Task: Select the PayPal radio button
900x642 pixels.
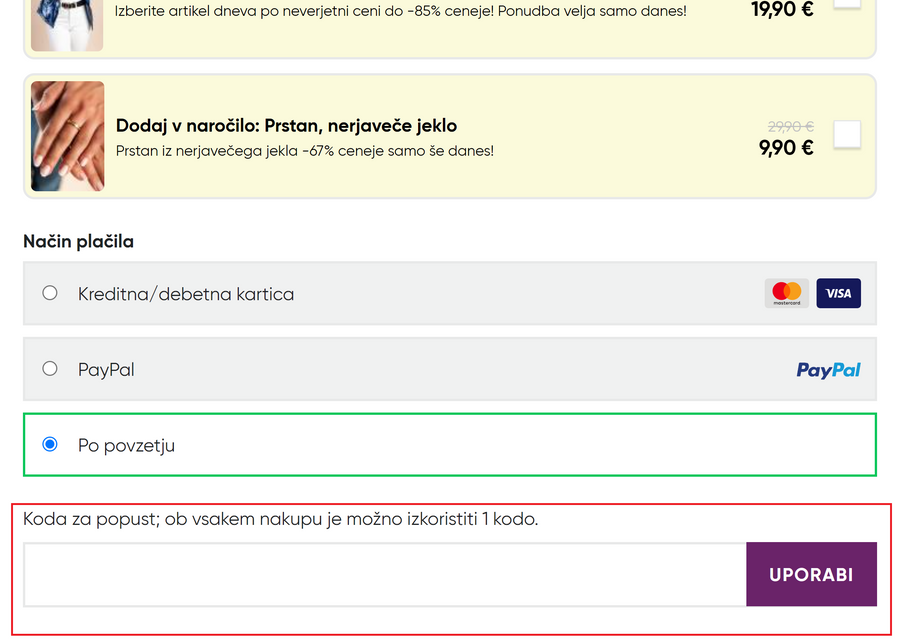Action: (x=50, y=369)
